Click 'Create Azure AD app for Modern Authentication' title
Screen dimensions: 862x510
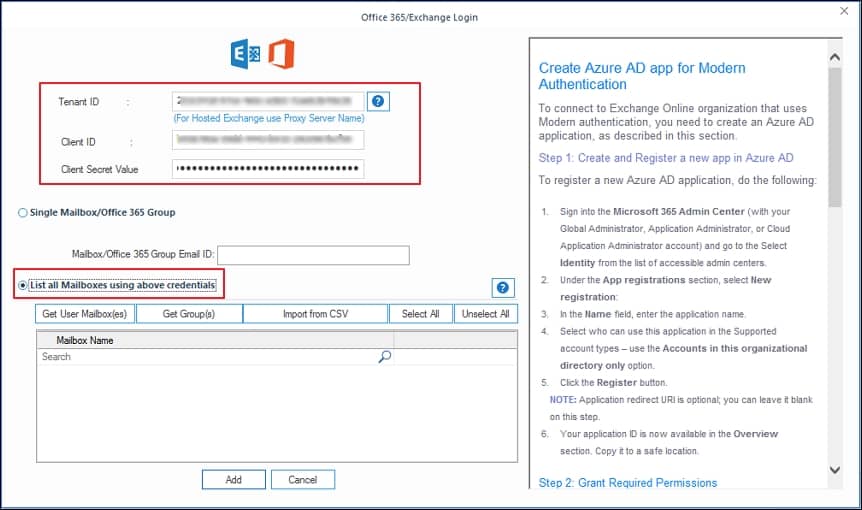642,76
